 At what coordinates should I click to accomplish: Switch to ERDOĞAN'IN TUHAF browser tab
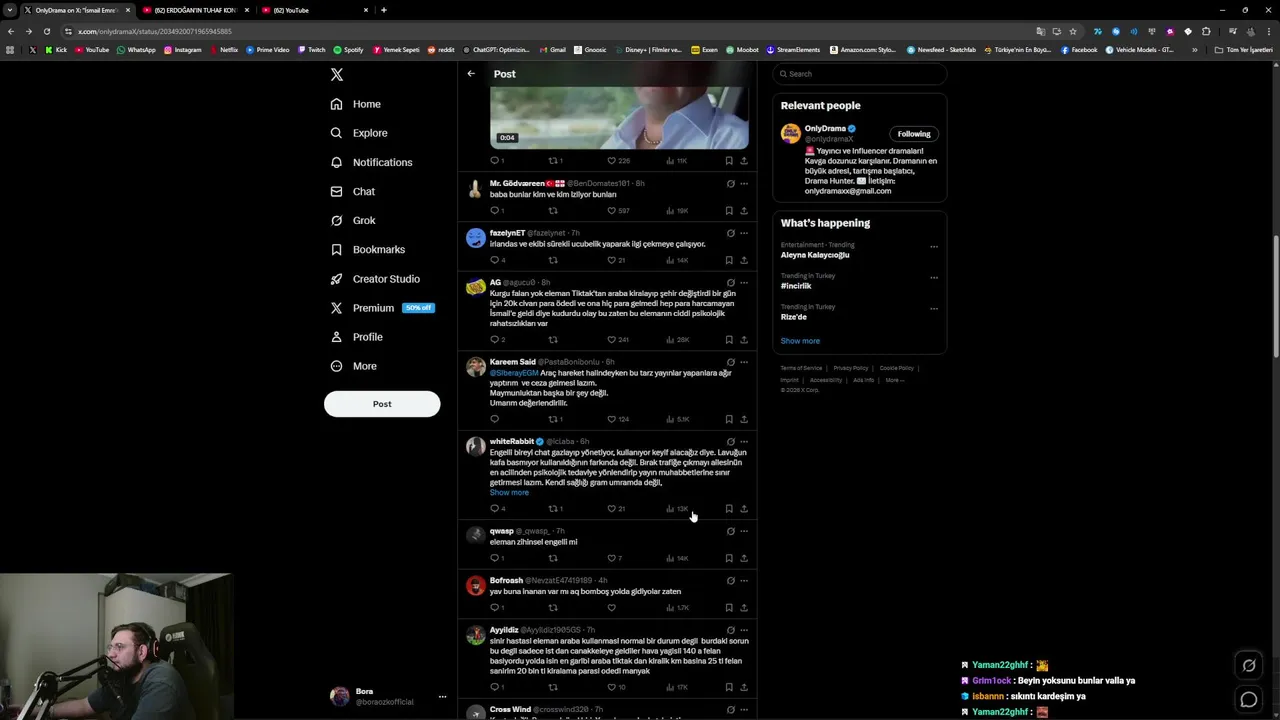195,10
